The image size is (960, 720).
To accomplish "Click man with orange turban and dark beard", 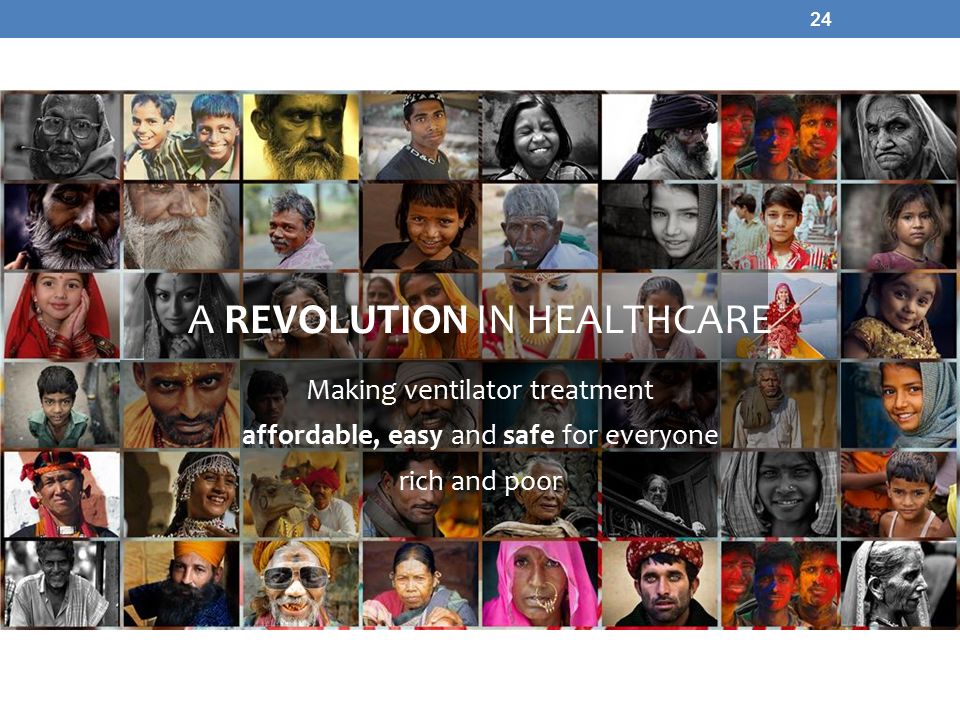I will click(x=181, y=583).
